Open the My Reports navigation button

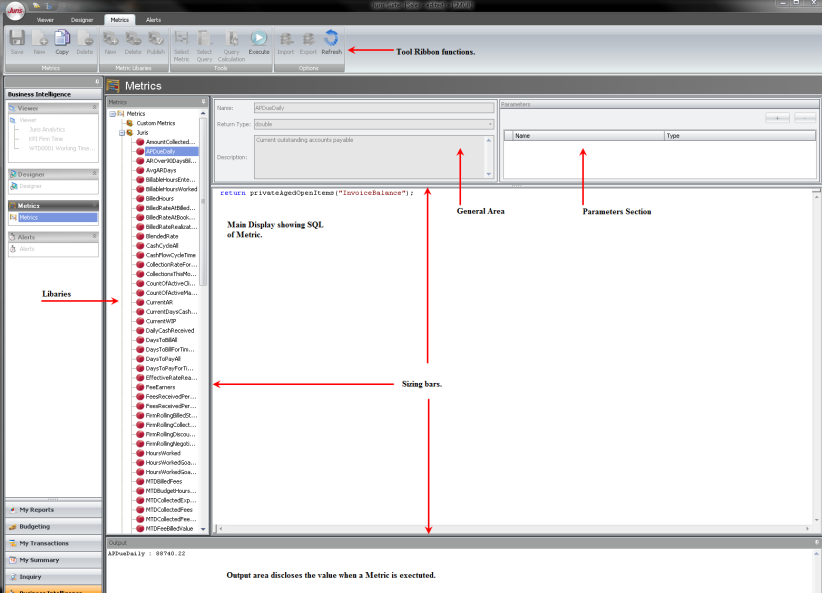pyautogui.click(x=52, y=510)
